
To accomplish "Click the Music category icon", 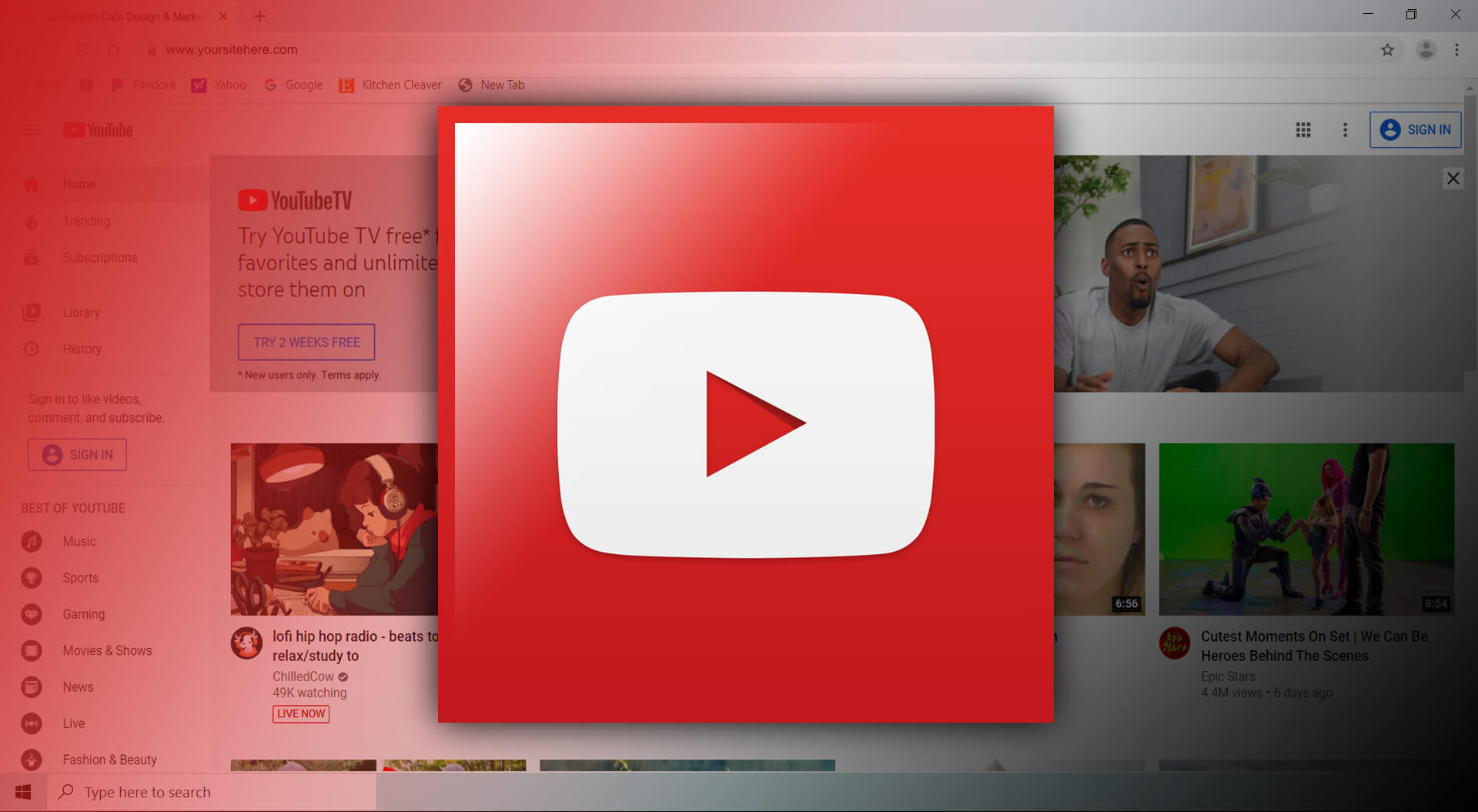I will tap(32, 542).
